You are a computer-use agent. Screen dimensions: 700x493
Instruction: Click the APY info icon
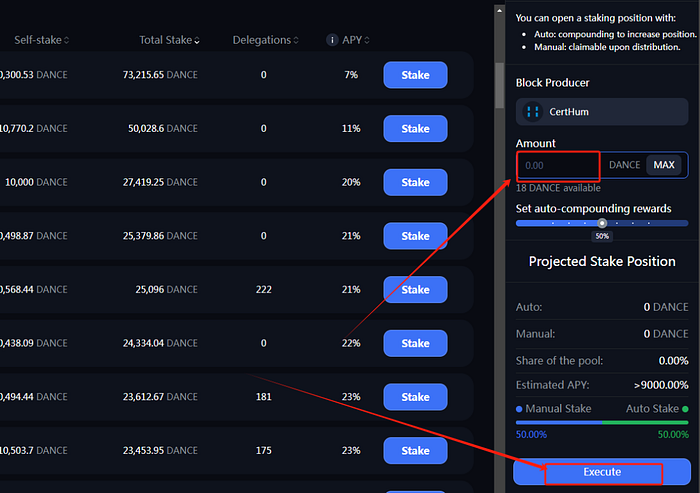332,40
